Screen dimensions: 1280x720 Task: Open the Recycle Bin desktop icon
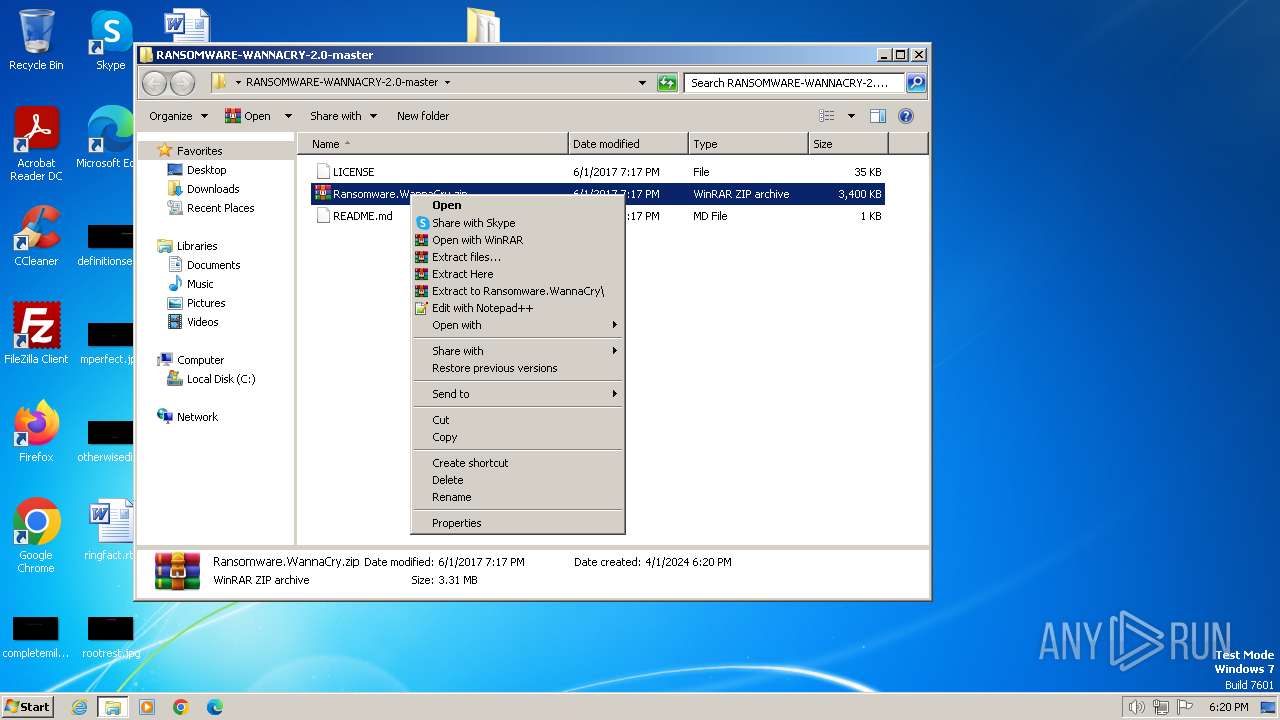(x=36, y=40)
